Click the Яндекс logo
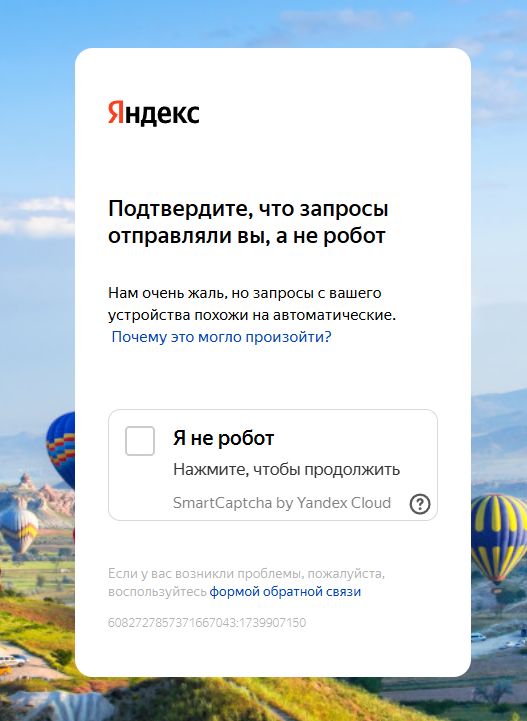Viewport: 527px width, 721px height. [x=154, y=113]
